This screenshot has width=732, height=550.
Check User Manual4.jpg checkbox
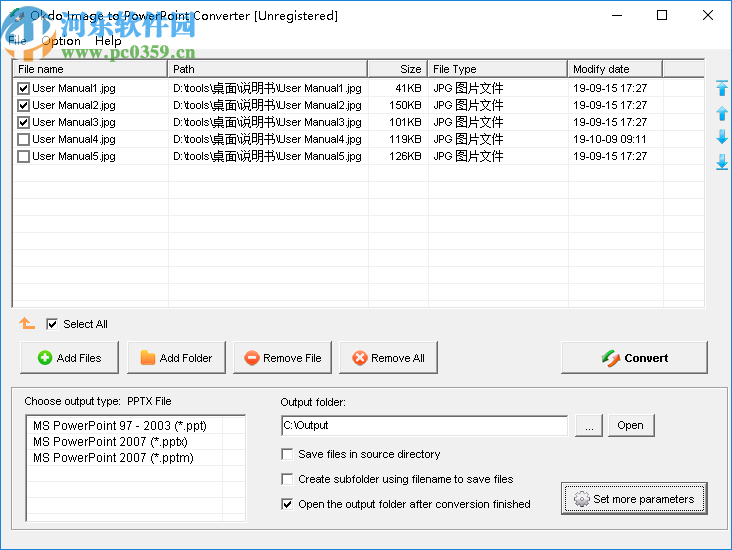(23, 139)
